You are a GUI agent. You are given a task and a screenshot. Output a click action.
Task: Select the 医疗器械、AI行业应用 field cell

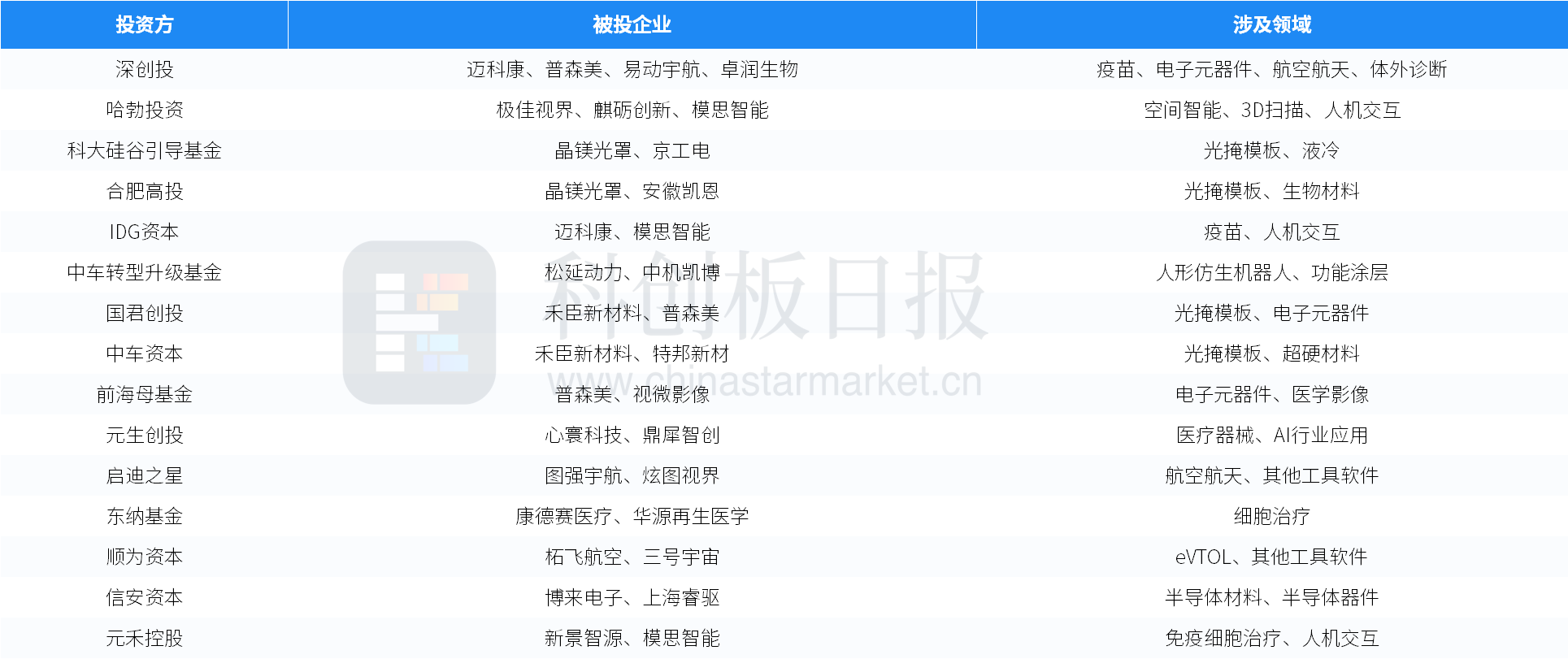[x=1271, y=436]
